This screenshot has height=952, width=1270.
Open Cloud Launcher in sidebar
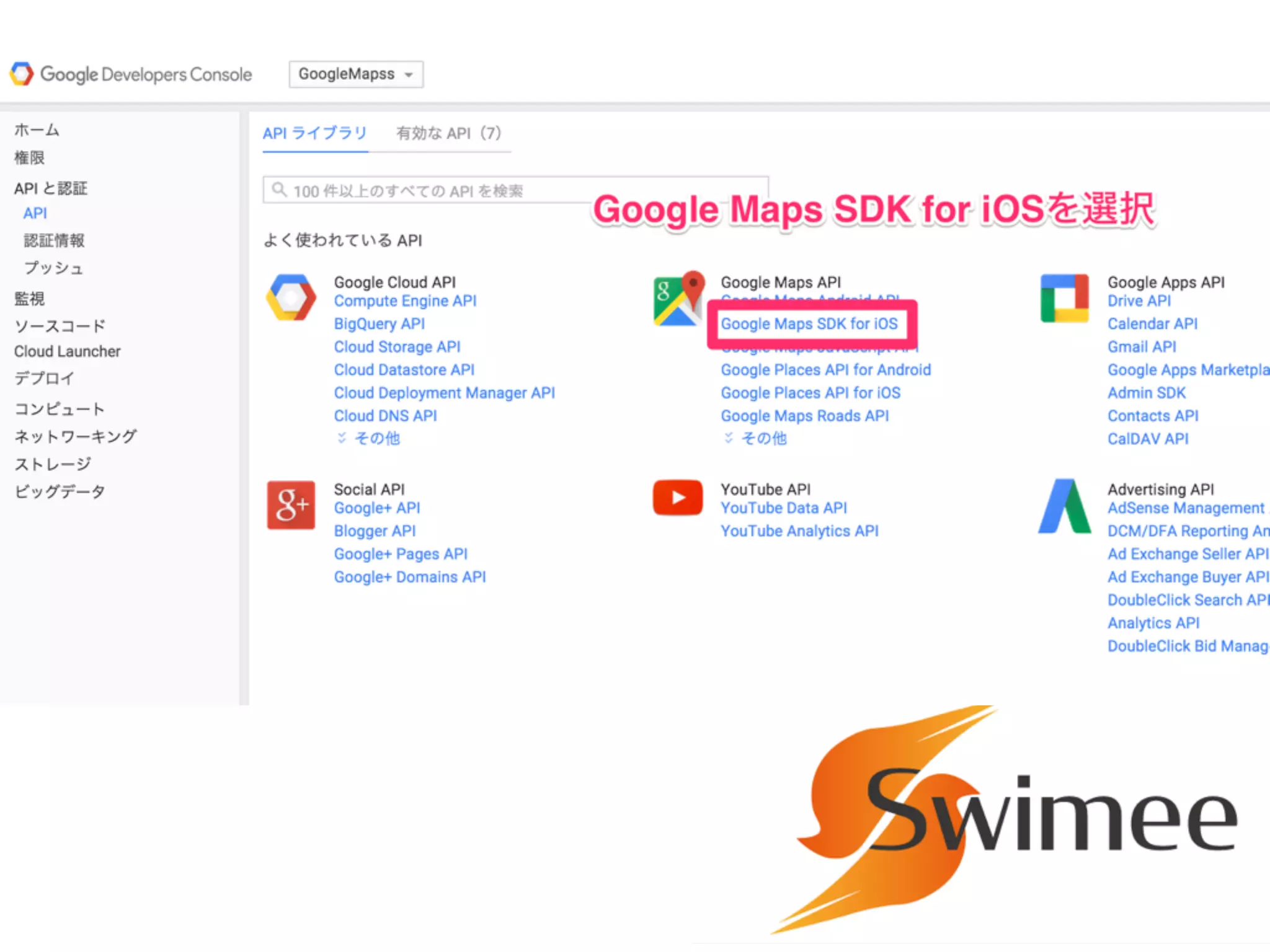click(x=67, y=351)
